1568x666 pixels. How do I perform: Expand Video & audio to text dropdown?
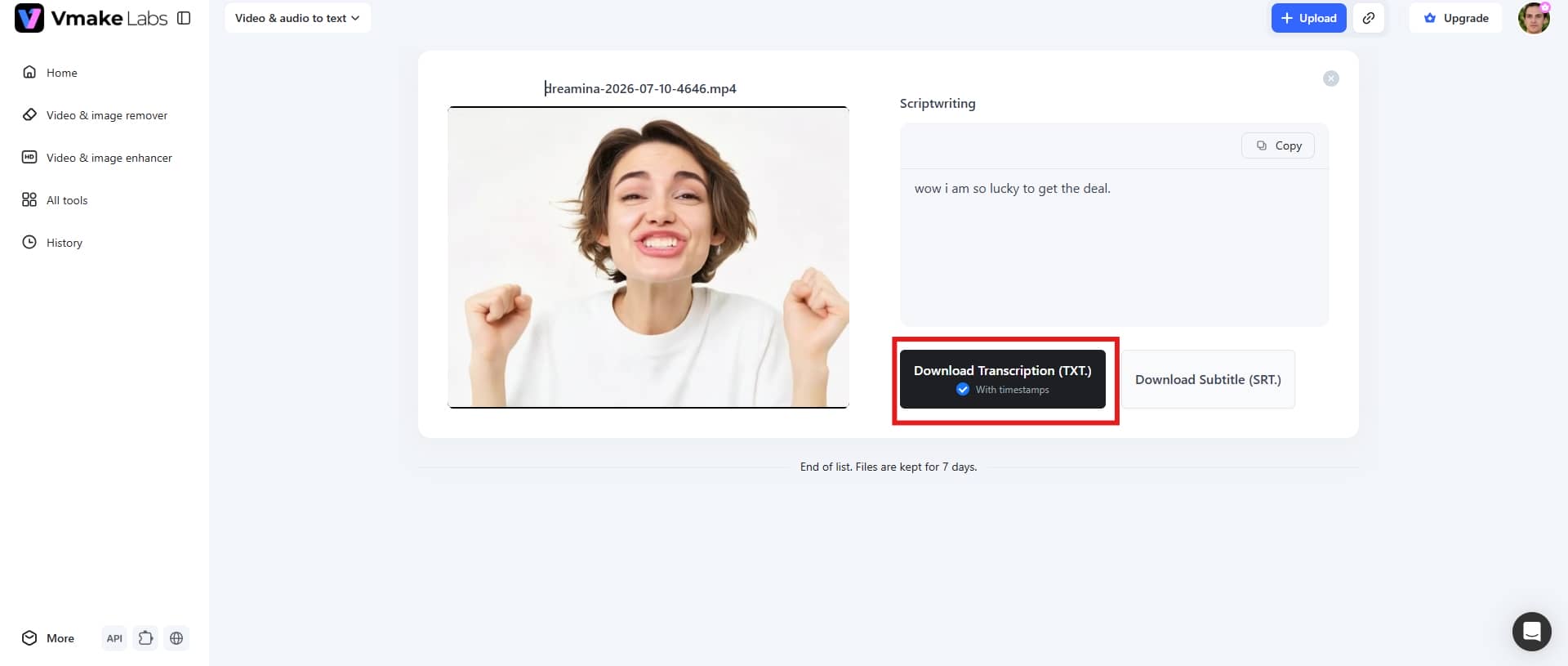pos(297,18)
